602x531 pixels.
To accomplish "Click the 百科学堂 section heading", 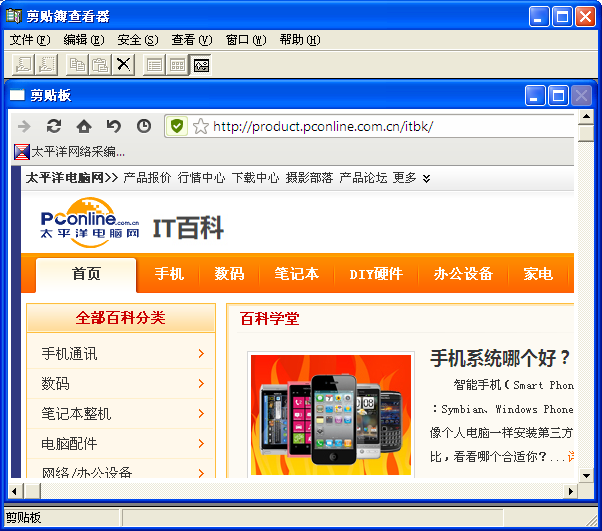I will pyautogui.click(x=270, y=319).
